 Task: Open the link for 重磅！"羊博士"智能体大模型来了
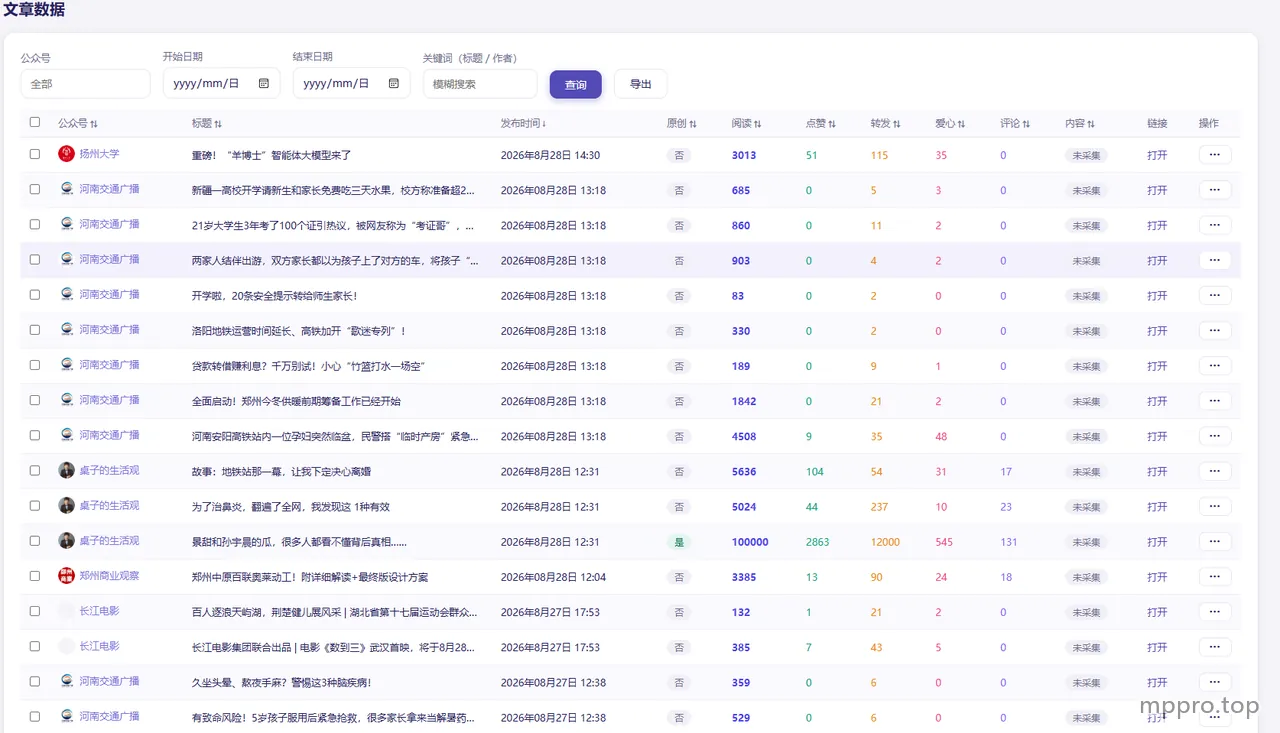coord(1157,155)
